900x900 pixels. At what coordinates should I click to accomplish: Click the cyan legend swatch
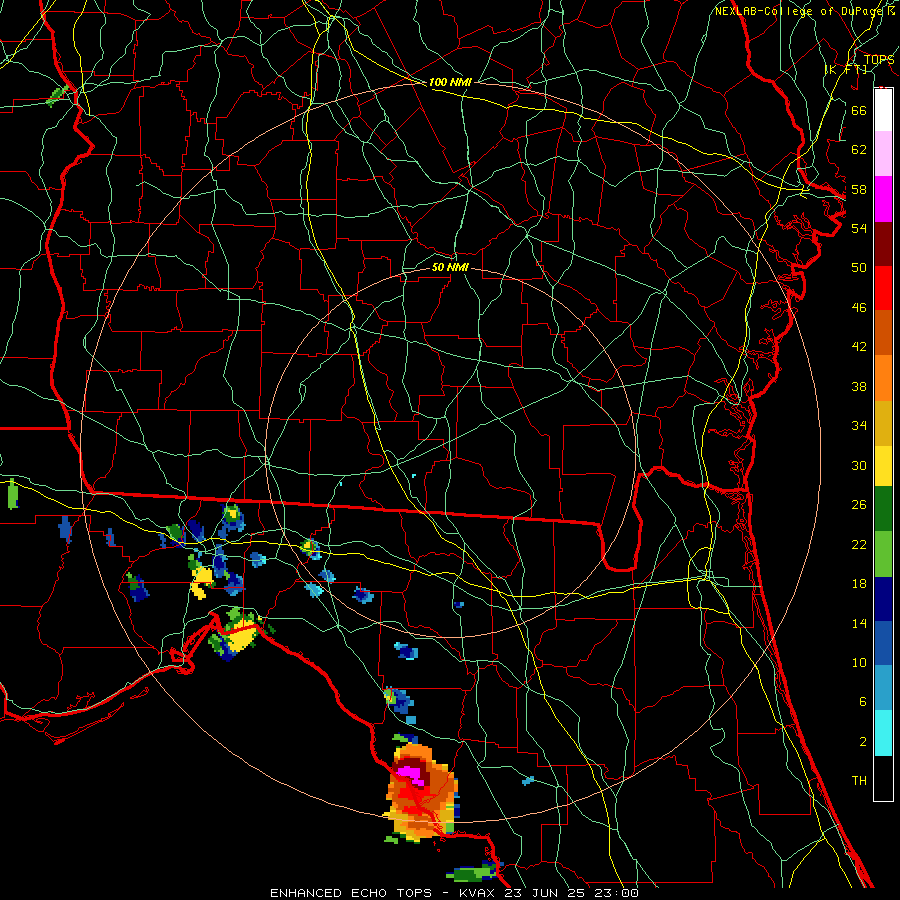click(x=883, y=733)
